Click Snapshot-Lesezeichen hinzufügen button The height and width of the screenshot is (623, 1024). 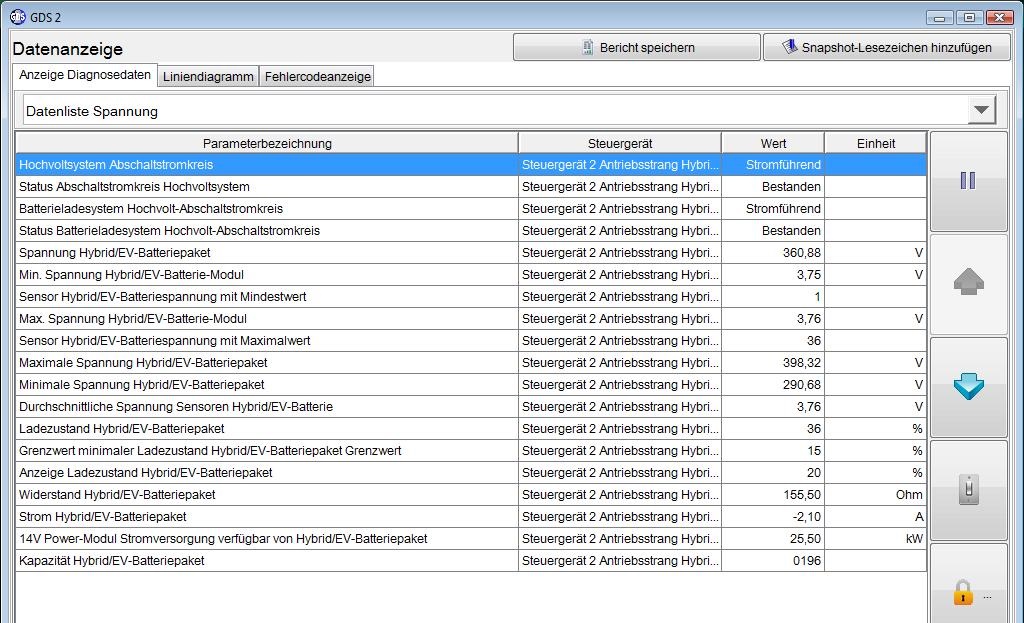coord(886,47)
